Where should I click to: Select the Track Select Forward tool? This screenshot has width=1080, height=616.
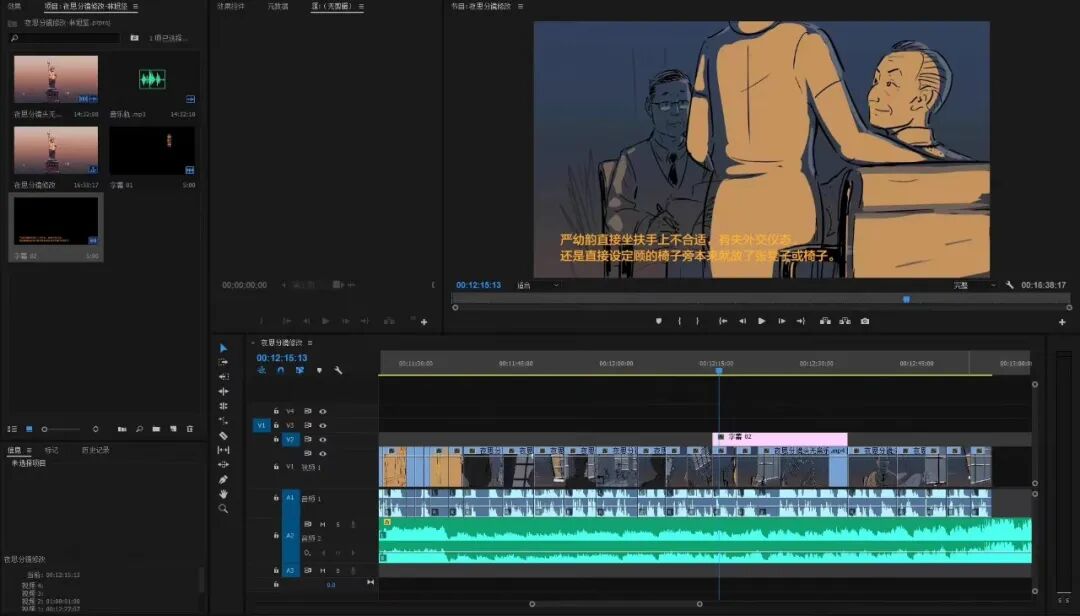(x=223, y=362)
